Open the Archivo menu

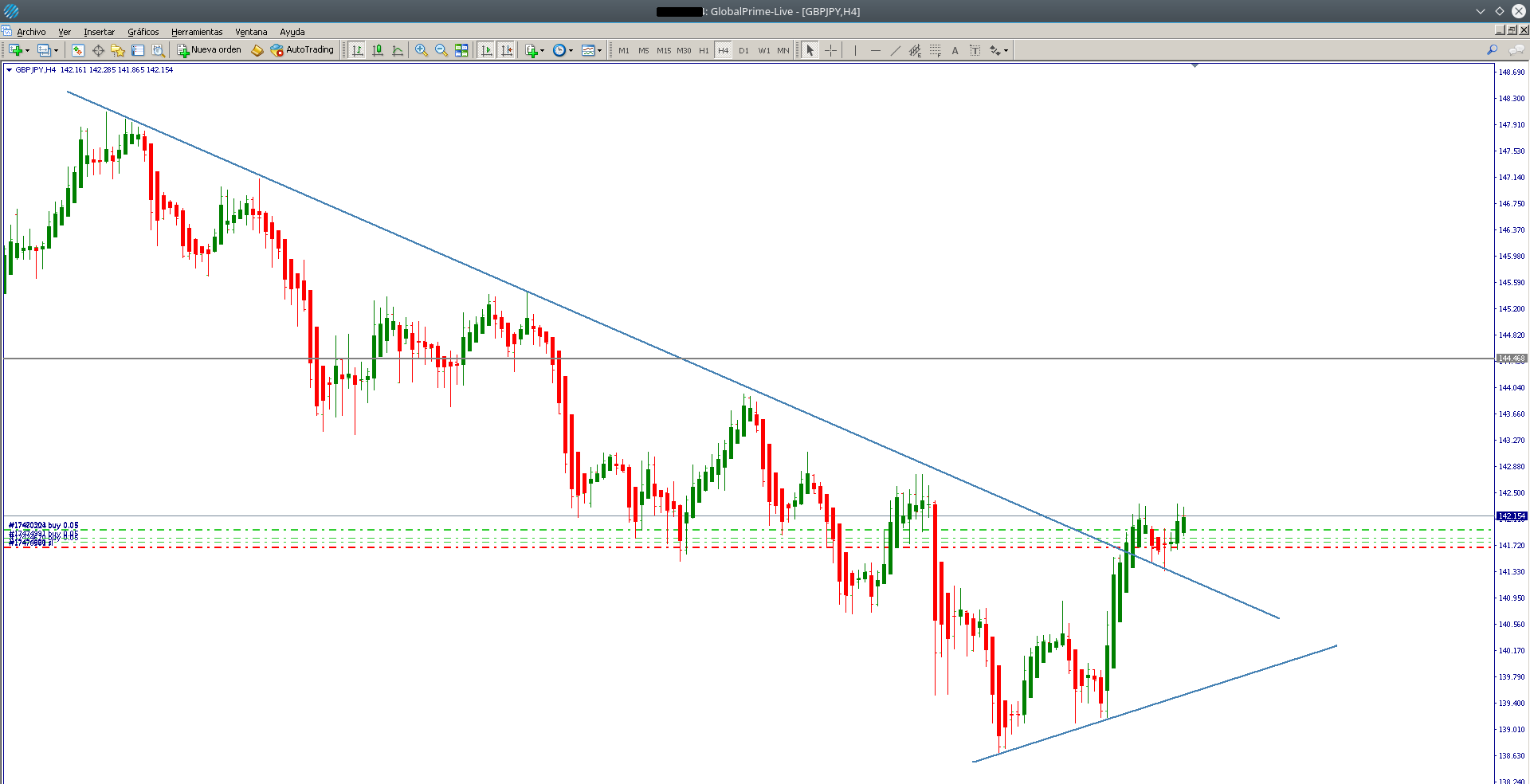pos(31,32)
